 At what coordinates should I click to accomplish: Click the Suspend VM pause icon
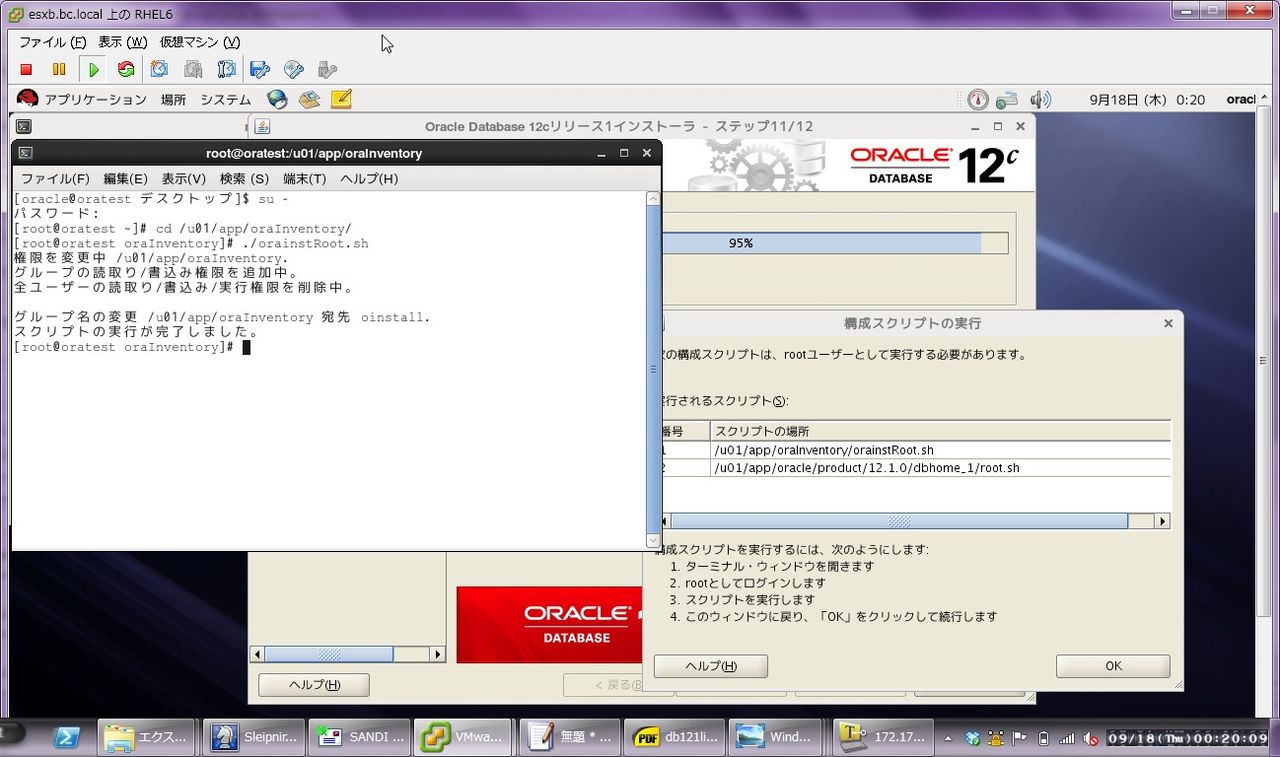[x=59, y=69]
